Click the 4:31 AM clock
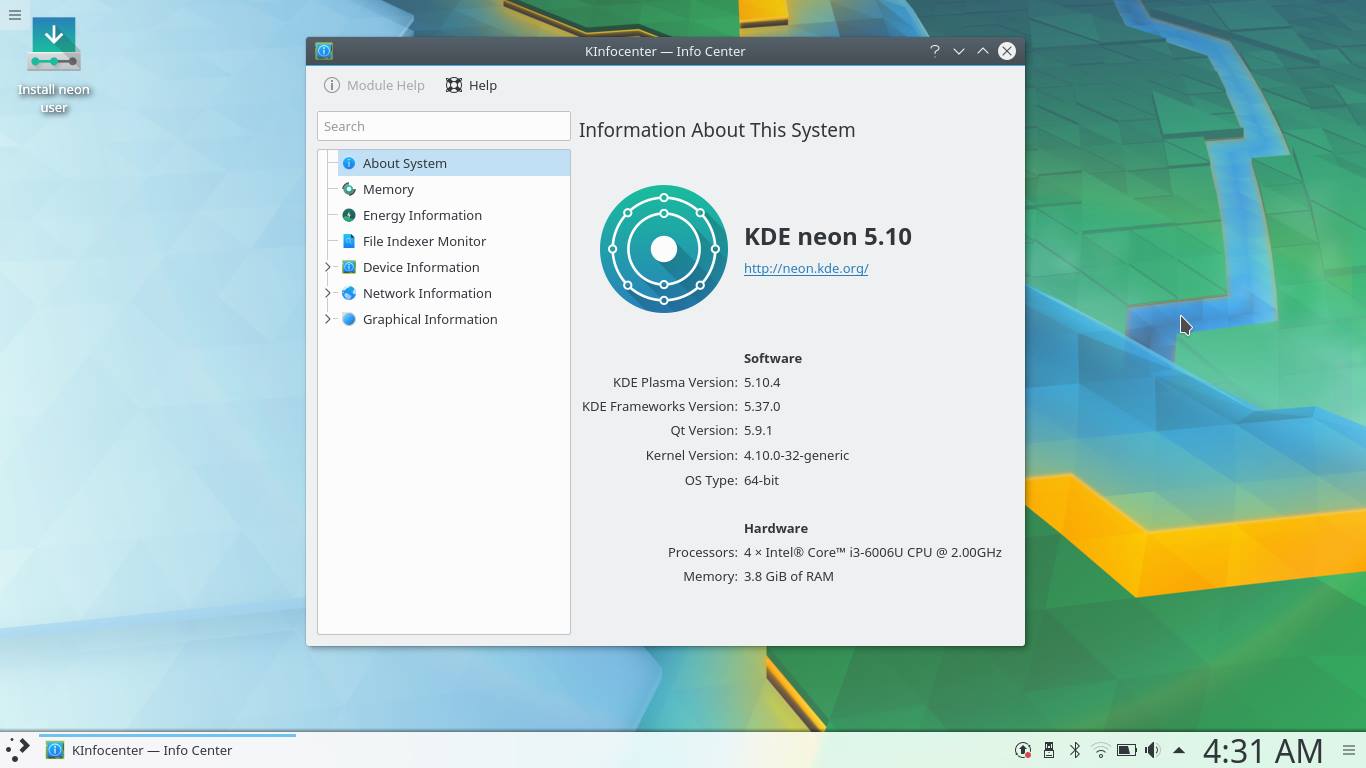 (1263, 750)
